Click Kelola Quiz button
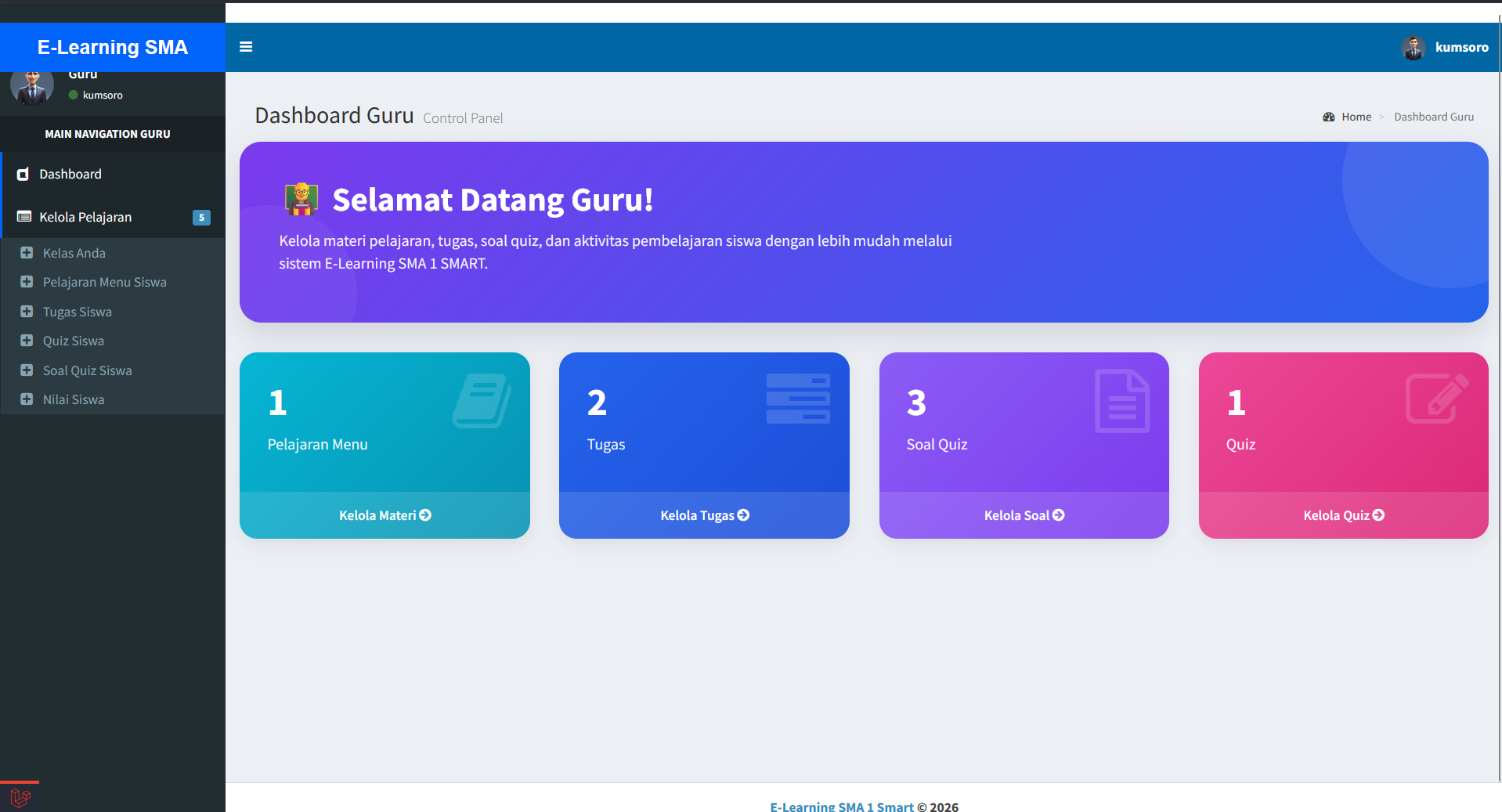The height and width of the screenshot is (812, 1502). tap(1343, 515)
